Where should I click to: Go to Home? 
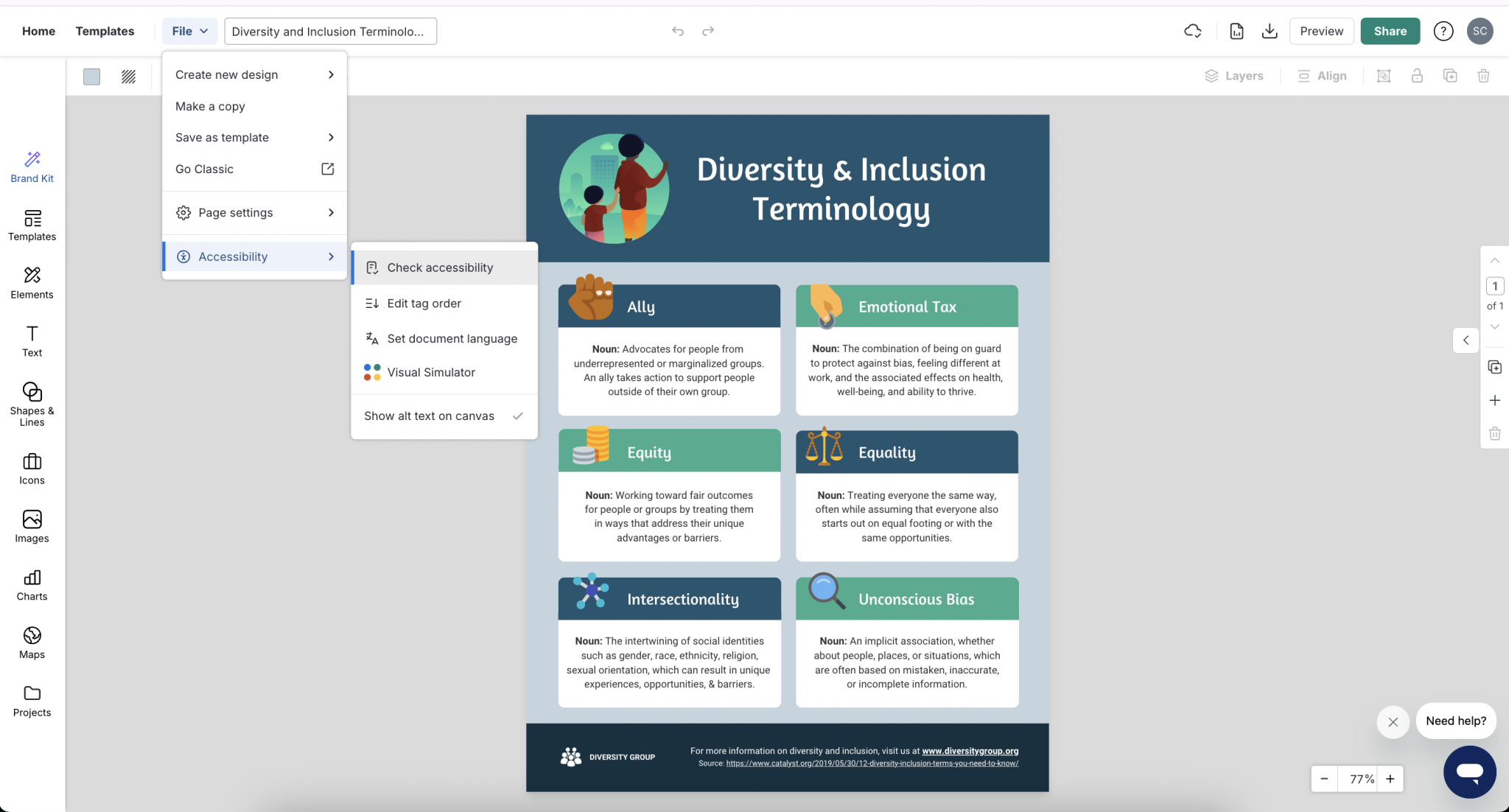[x=38, y=31]
